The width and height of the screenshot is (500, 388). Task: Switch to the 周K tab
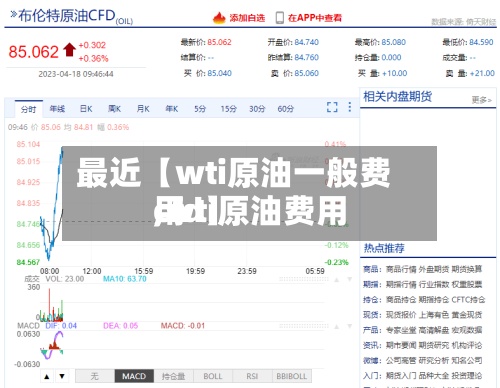[114, 109]
